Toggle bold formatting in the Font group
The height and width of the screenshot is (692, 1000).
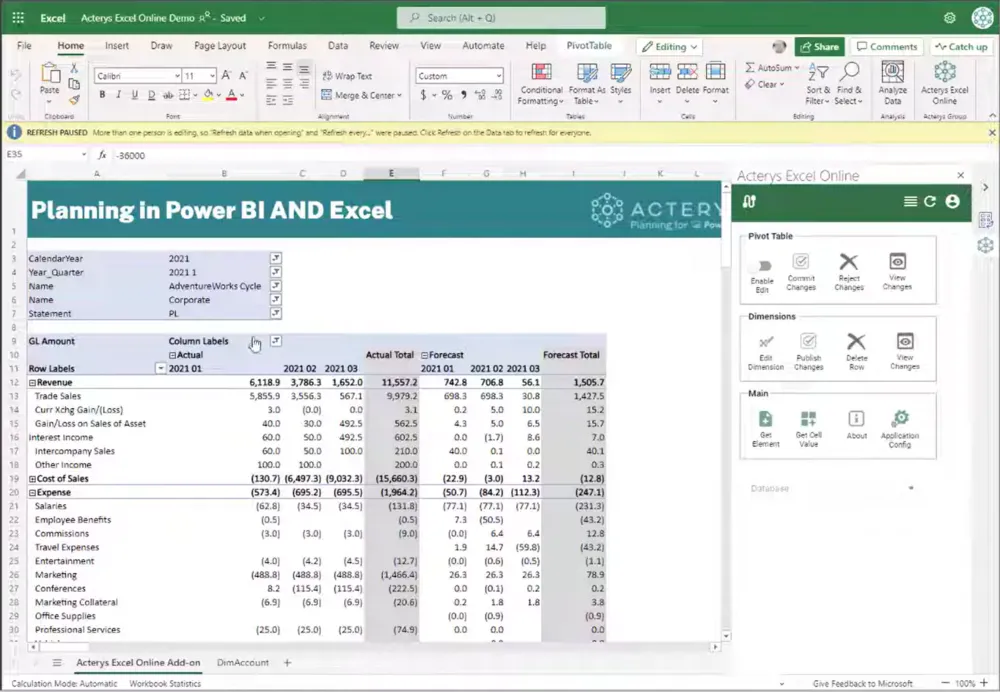pyautogui.click(x=103, y=93)
